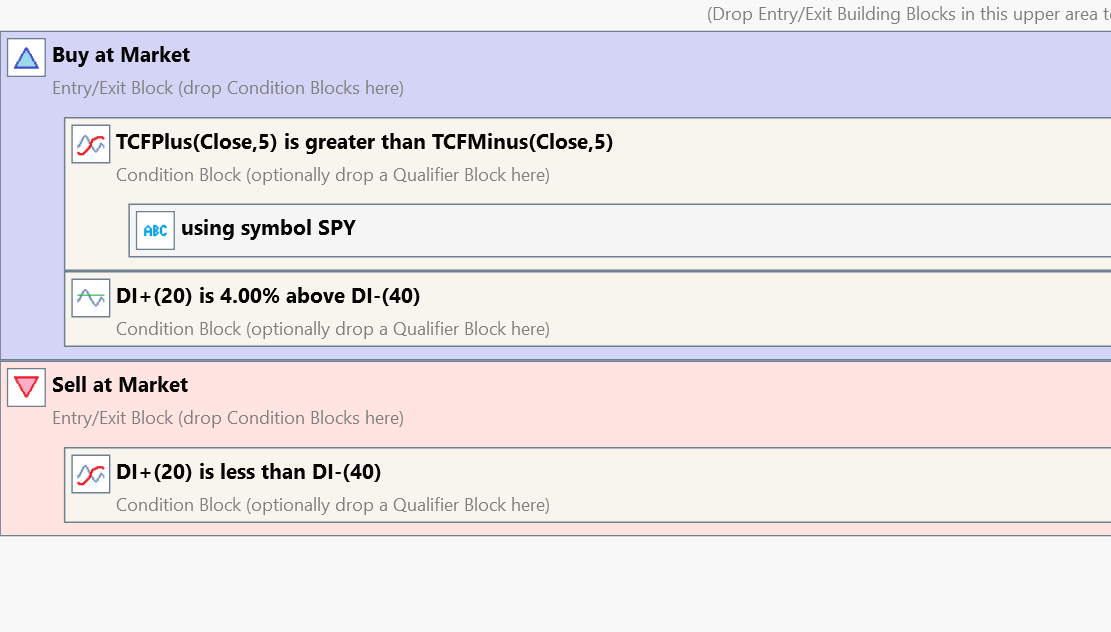This screenshot has width=1111, height=632.
Task: Click the ABC symbol qualifier icon
Action: click(155, 230)
